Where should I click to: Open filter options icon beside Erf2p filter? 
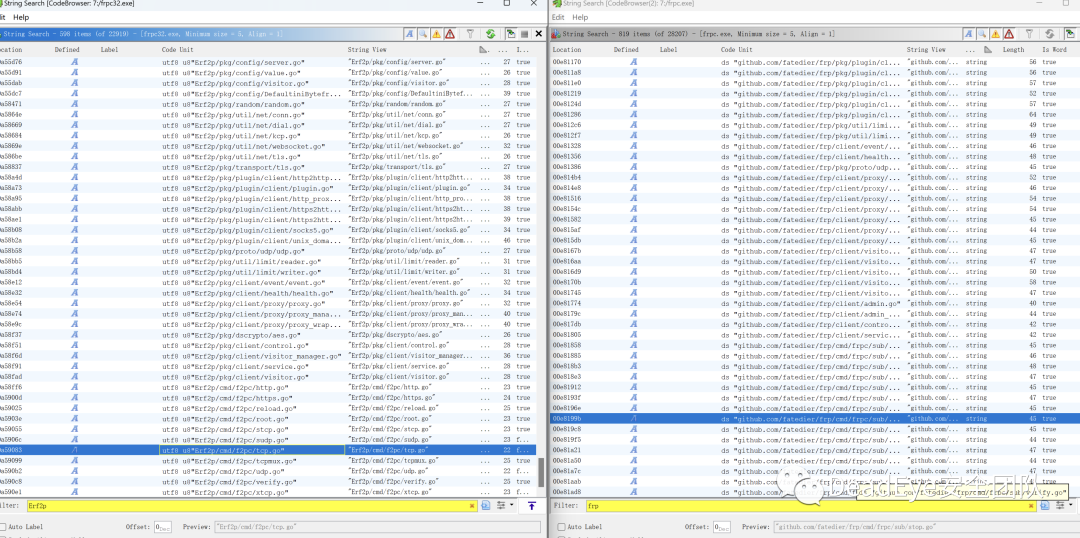501,506
